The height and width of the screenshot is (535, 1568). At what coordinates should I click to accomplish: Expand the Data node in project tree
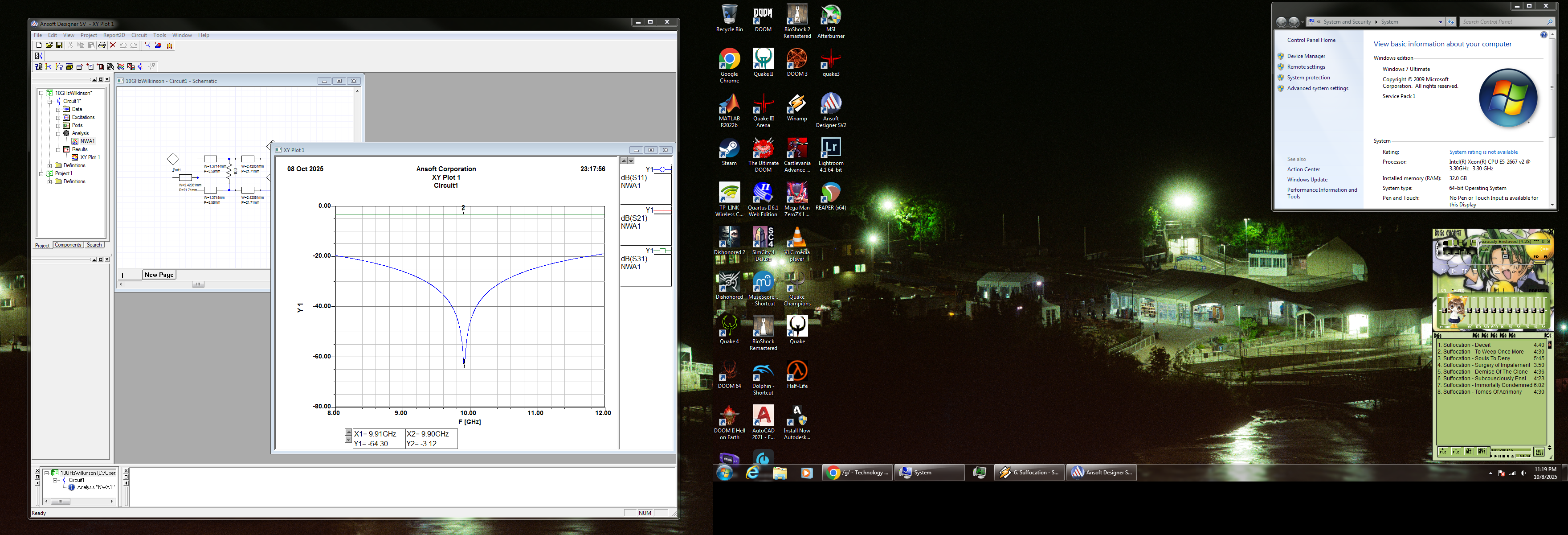tap(58, 110)
